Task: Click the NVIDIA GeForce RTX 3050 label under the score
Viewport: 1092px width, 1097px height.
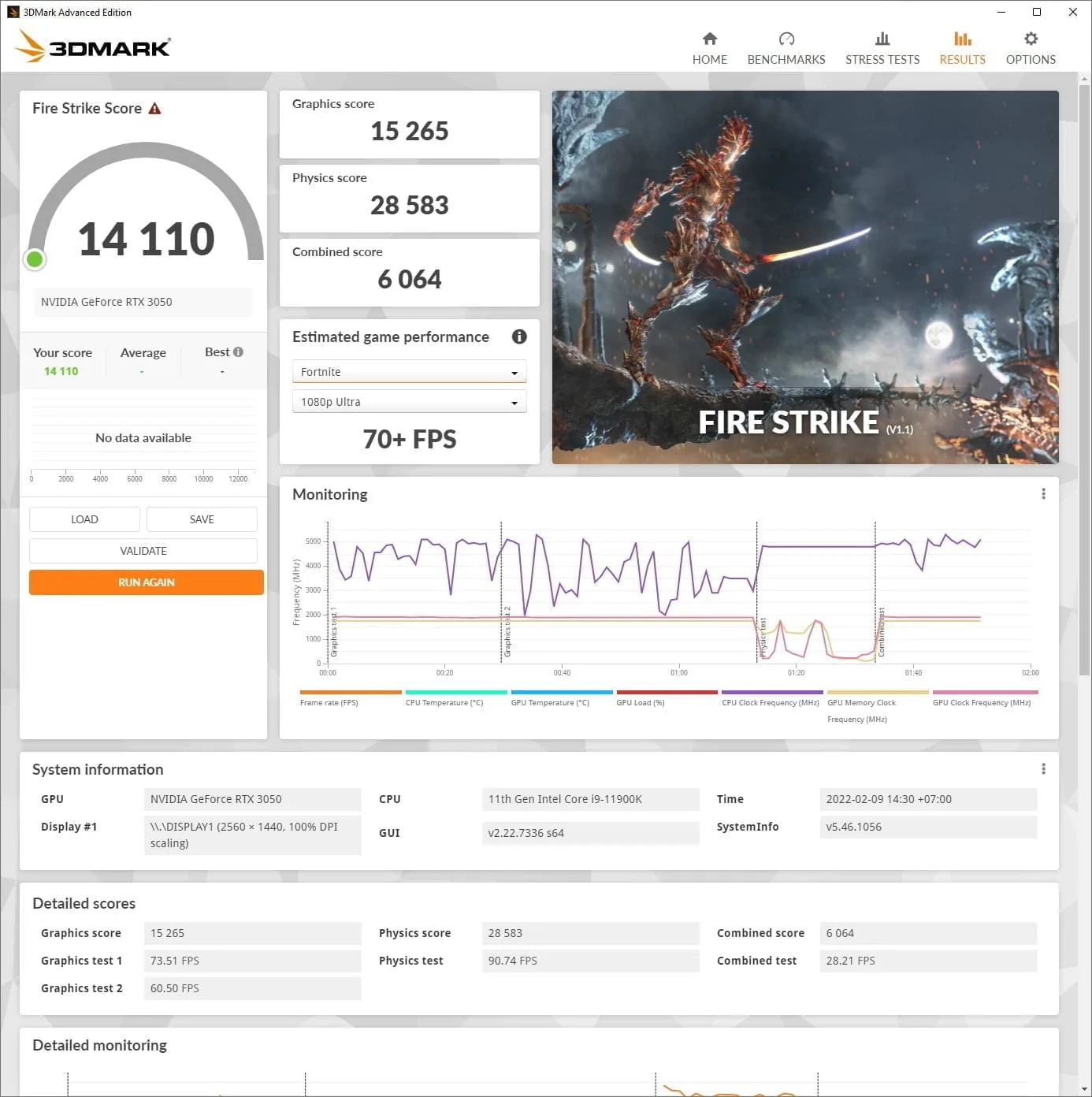Action: point(143,302)
